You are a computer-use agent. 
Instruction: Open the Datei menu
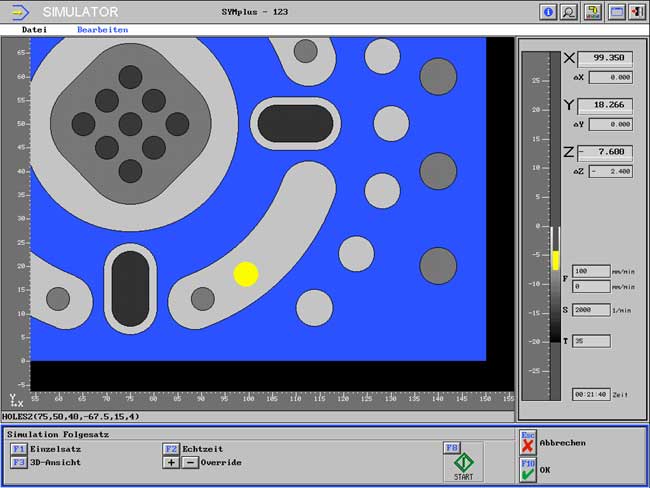point(34,30)
